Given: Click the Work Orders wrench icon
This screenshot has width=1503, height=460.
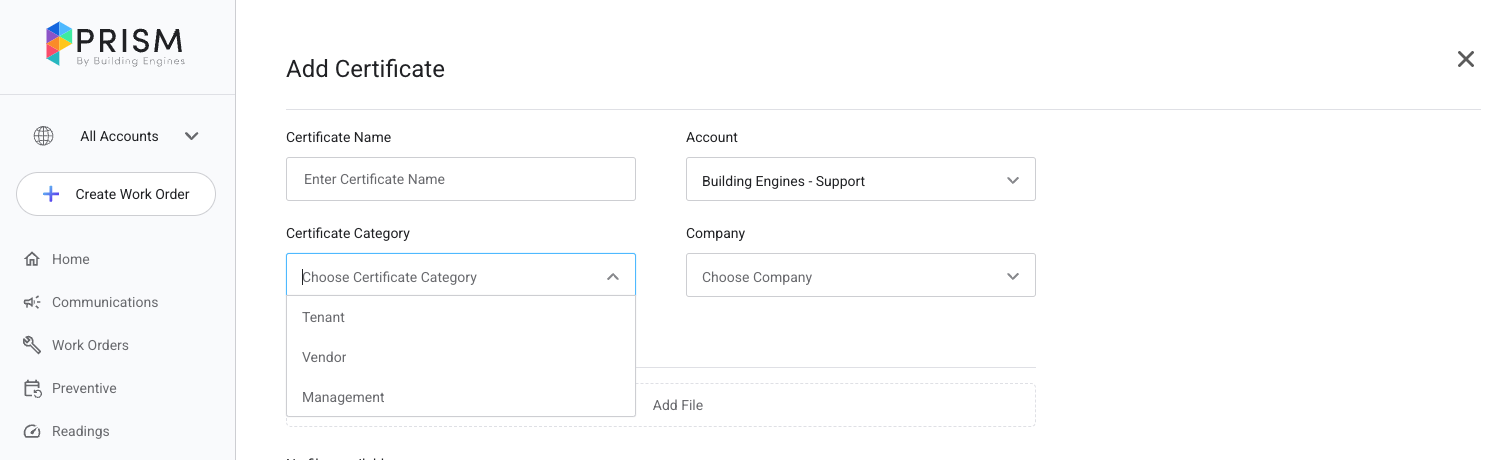Looking at the screenshot, I should [32, 345].
